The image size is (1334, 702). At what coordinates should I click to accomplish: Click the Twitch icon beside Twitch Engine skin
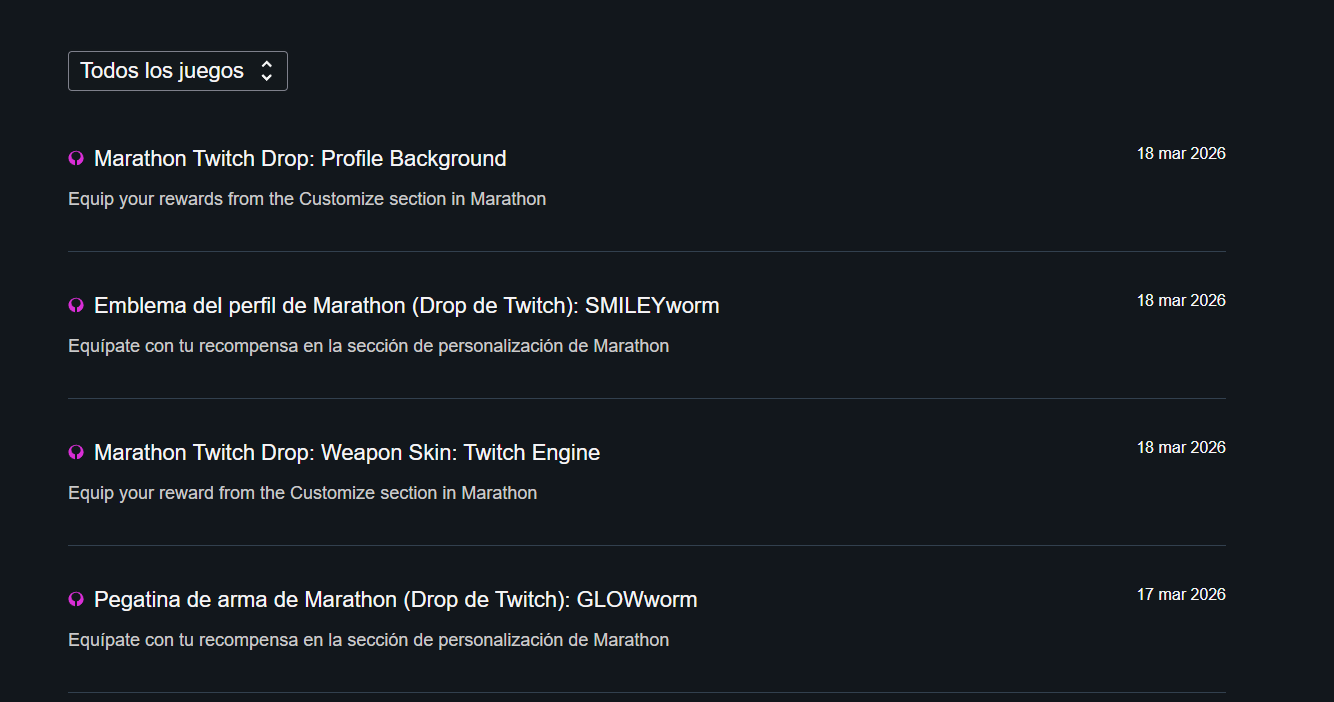click(x=76, y=453)
